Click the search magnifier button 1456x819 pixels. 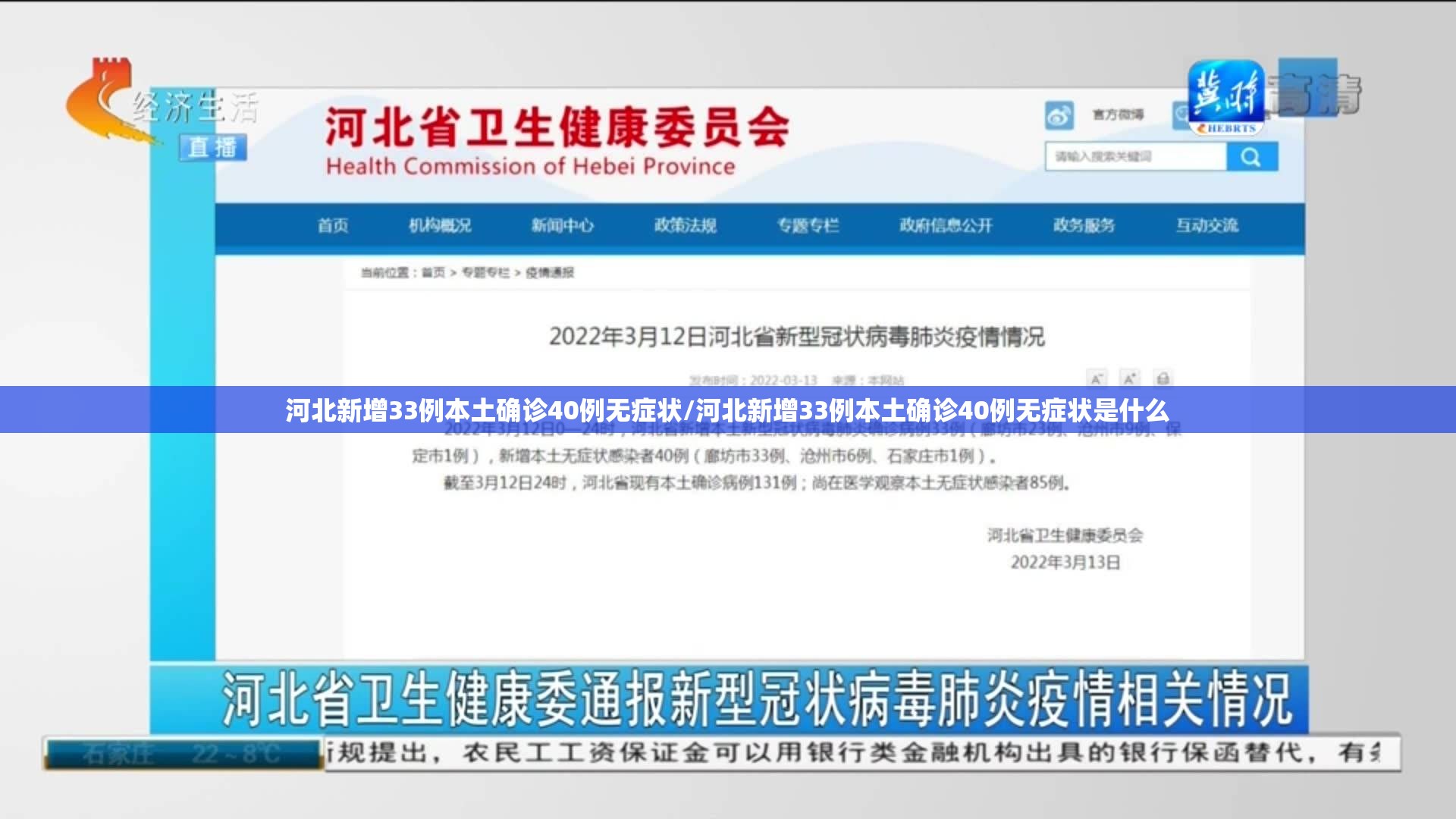pos(1252,157)
